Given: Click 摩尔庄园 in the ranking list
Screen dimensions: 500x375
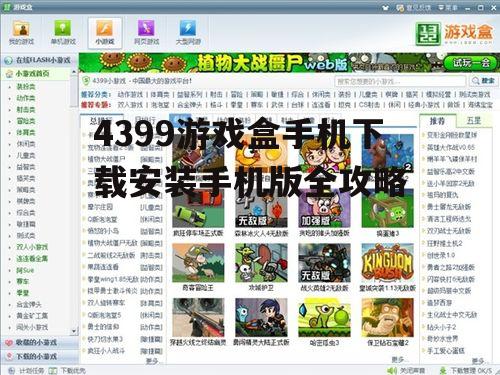Looking at the screenshot, I should point(100,207).
